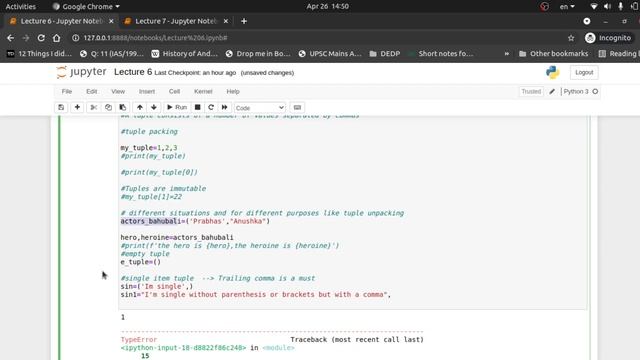Go back in browser history
This screenshot has height=360, width=640.
click(11, 38)
